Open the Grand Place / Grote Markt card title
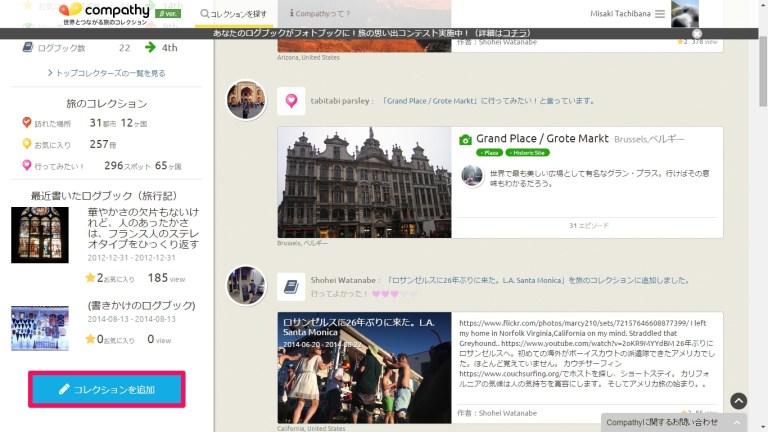 [x=542, y=139]
